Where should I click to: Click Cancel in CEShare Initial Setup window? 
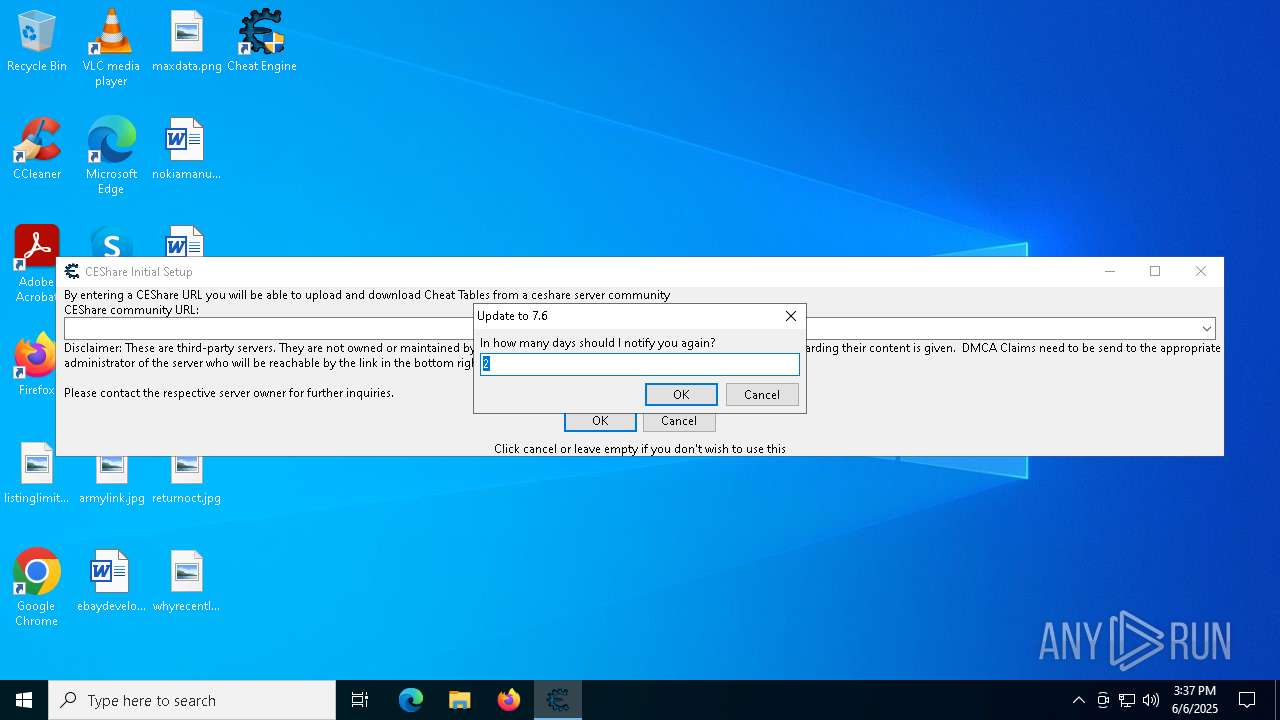[x=679, y=423]
